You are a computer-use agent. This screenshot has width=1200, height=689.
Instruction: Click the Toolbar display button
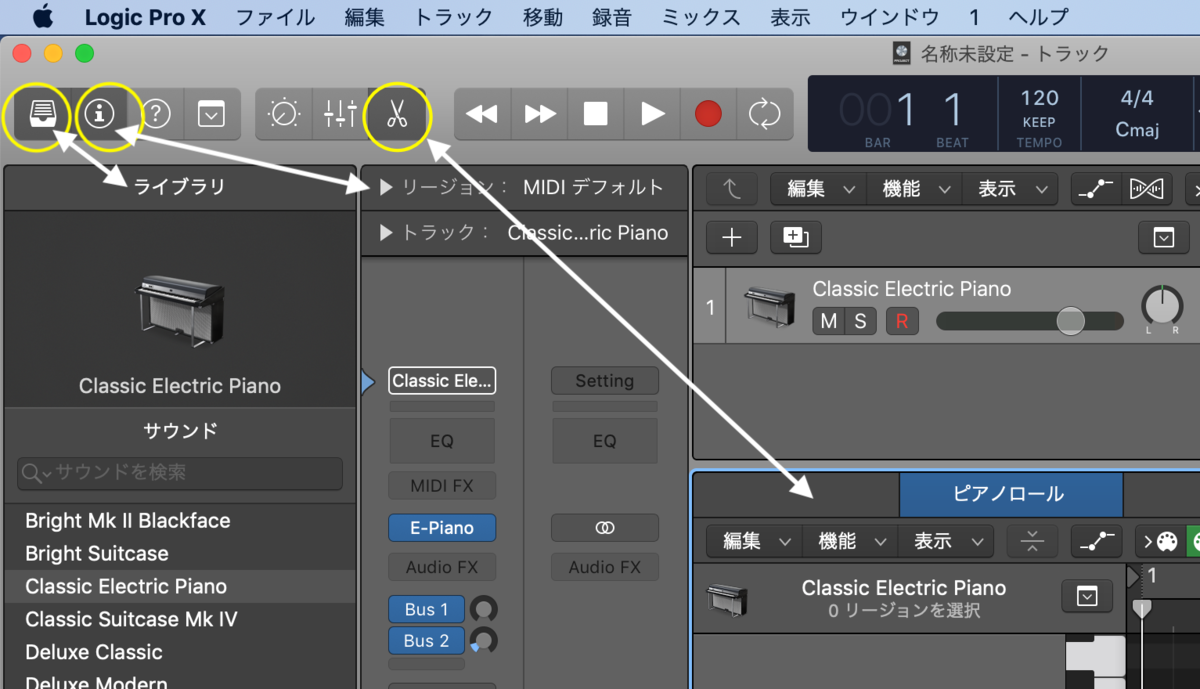[x=212, y=113]
